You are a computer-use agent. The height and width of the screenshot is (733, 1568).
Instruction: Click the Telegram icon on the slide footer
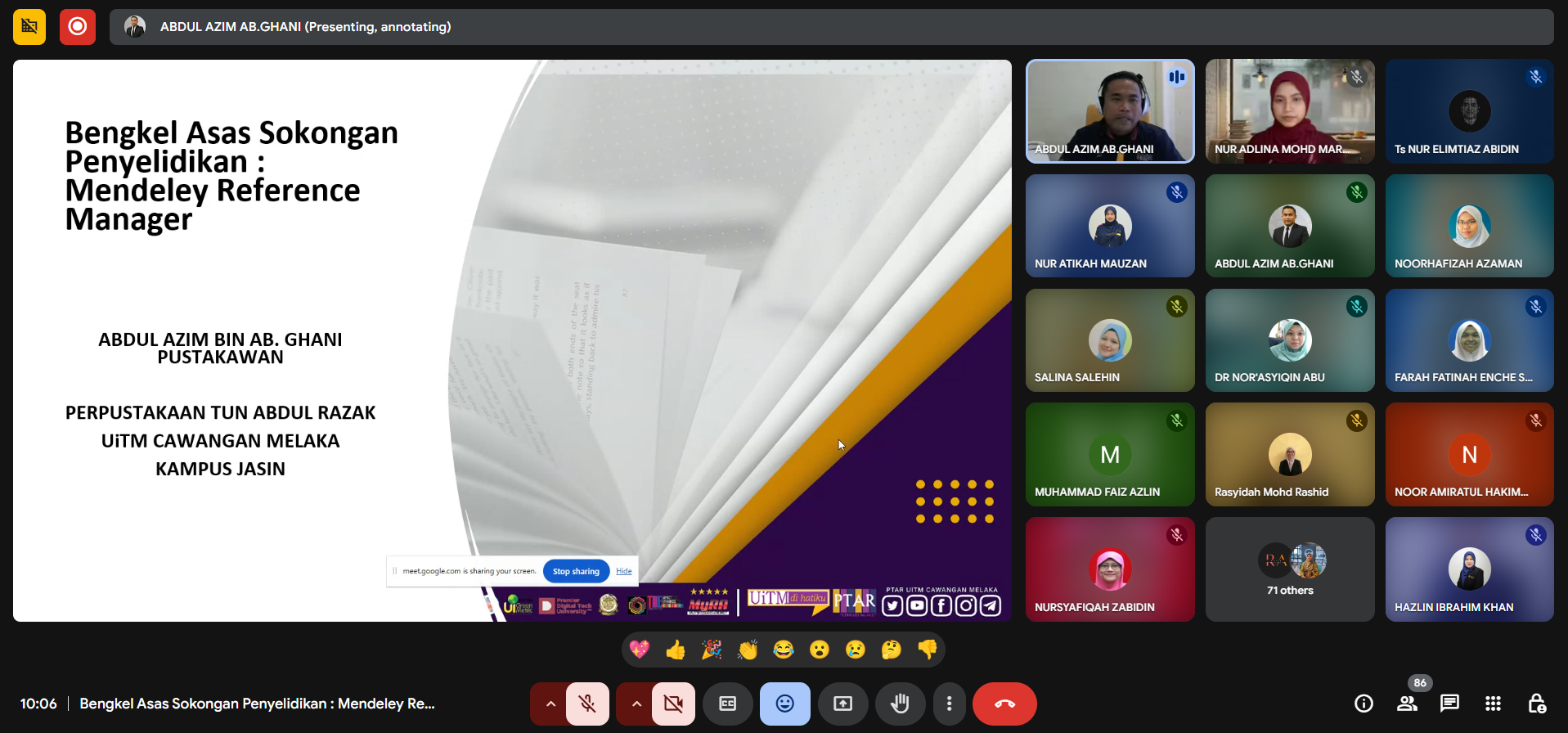click(x=991, y=605)
